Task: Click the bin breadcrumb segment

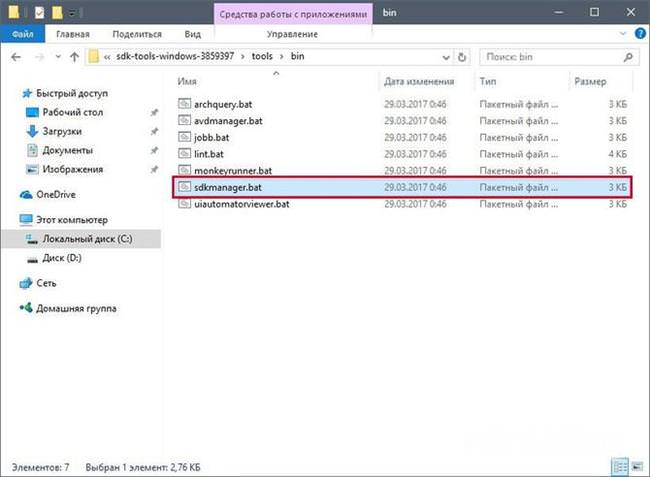Action: 297,56
